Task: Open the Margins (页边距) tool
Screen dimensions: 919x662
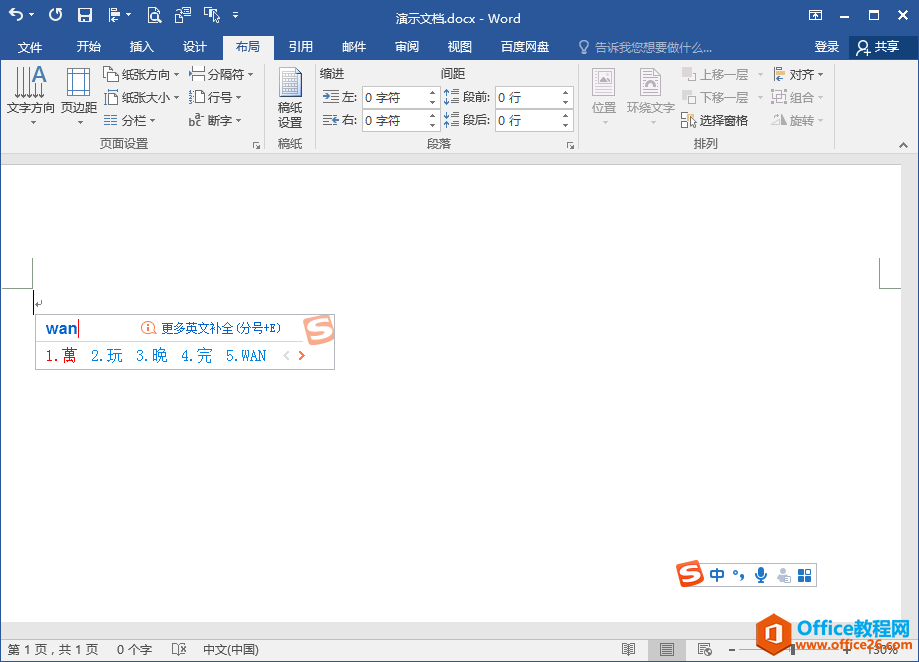Action: (79, 95)
